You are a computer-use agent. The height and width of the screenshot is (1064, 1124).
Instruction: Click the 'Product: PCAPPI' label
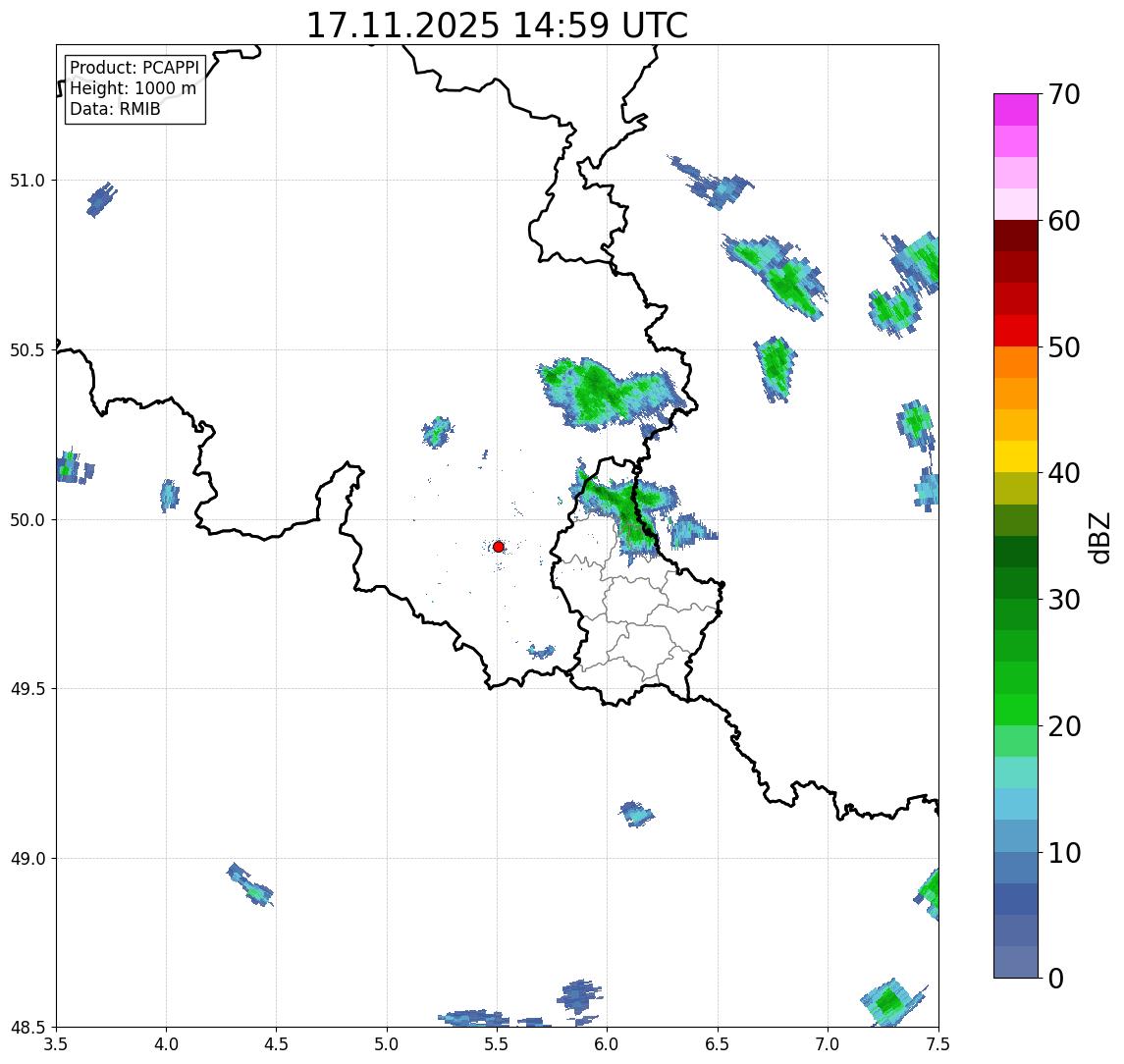(x=134, y=68)
